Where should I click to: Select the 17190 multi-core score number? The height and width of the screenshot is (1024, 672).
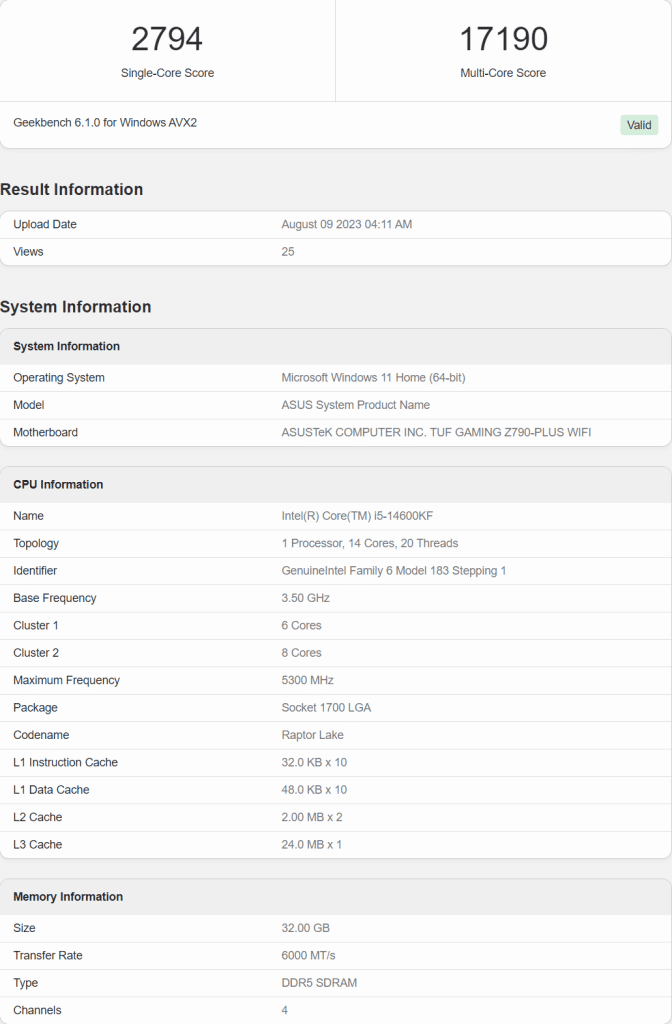click(504, 39)
